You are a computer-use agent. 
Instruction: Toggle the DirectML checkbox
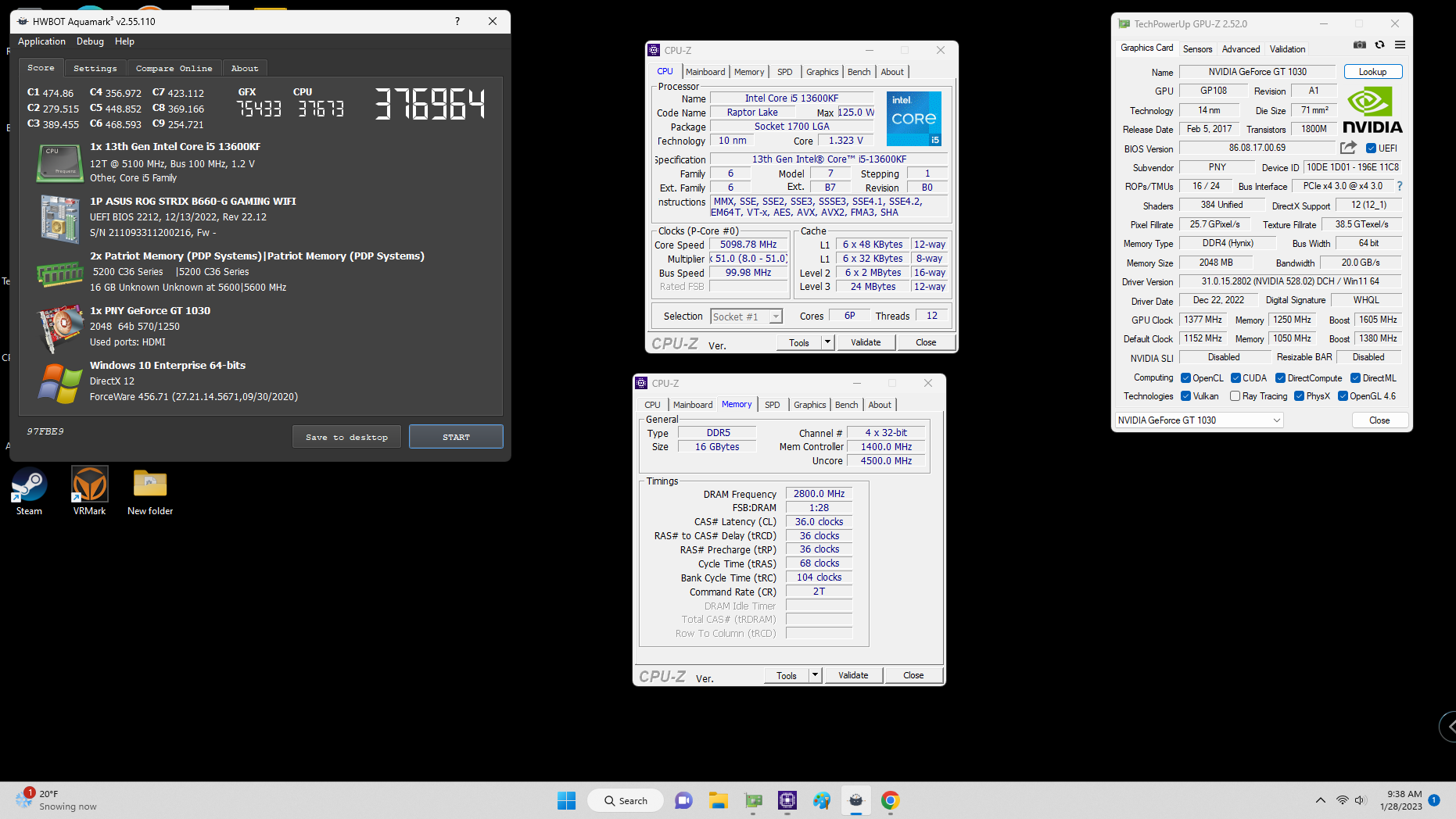pyautogui.click(x=1355, y=378)
